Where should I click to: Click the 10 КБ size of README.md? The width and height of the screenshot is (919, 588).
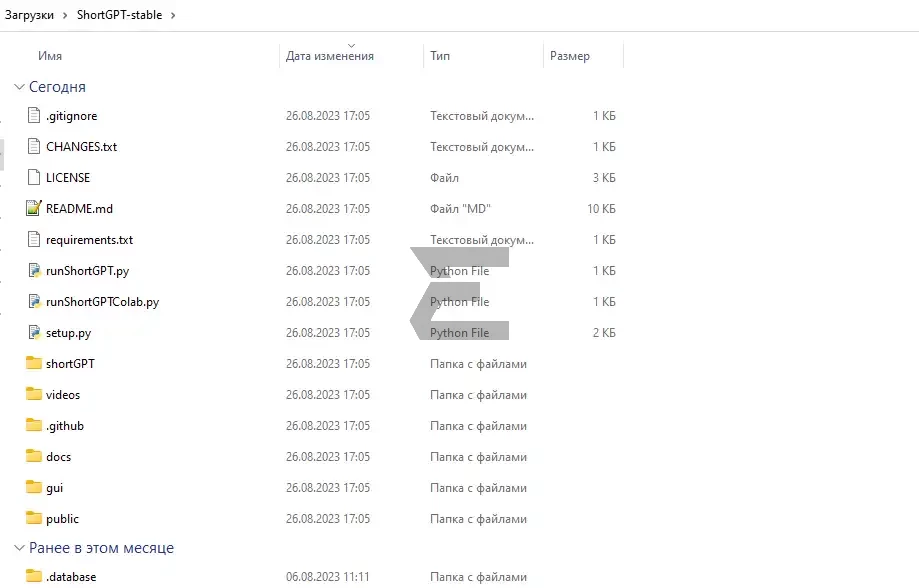pyautogui.click(x=601, y=209)
